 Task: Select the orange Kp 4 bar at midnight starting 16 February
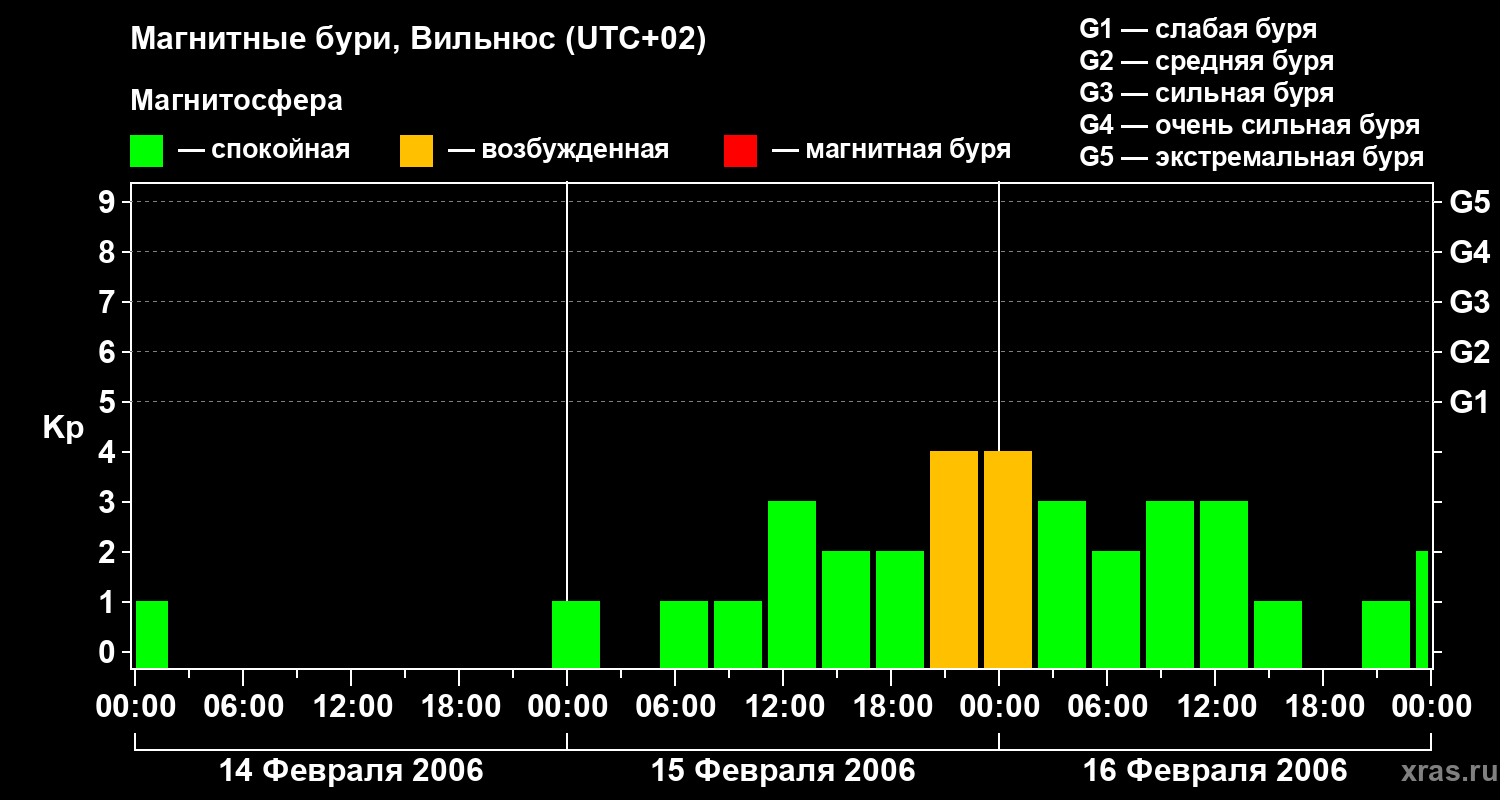[1008, 560]
